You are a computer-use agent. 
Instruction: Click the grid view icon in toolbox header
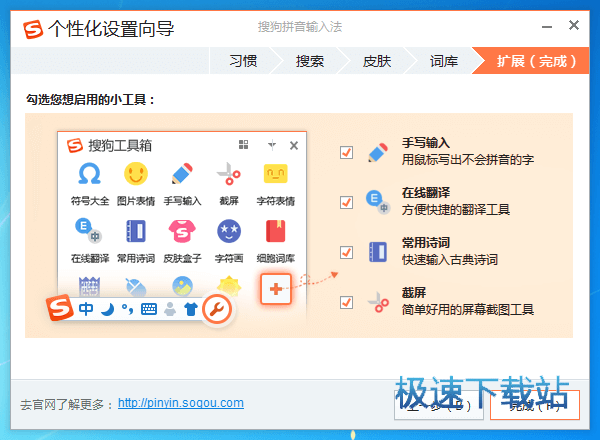click(243, 145)
